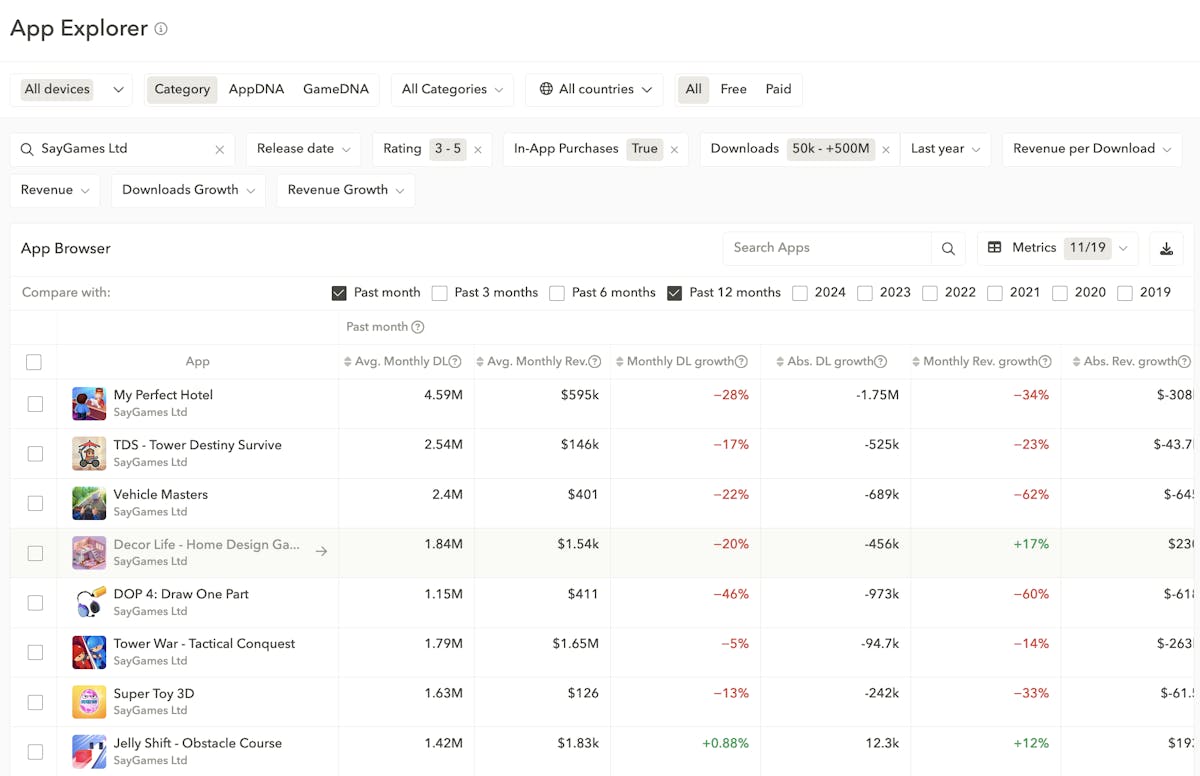1200x776 pixels.
Task: Open the My Perfect Hotel app link
Action: (163, 395)
